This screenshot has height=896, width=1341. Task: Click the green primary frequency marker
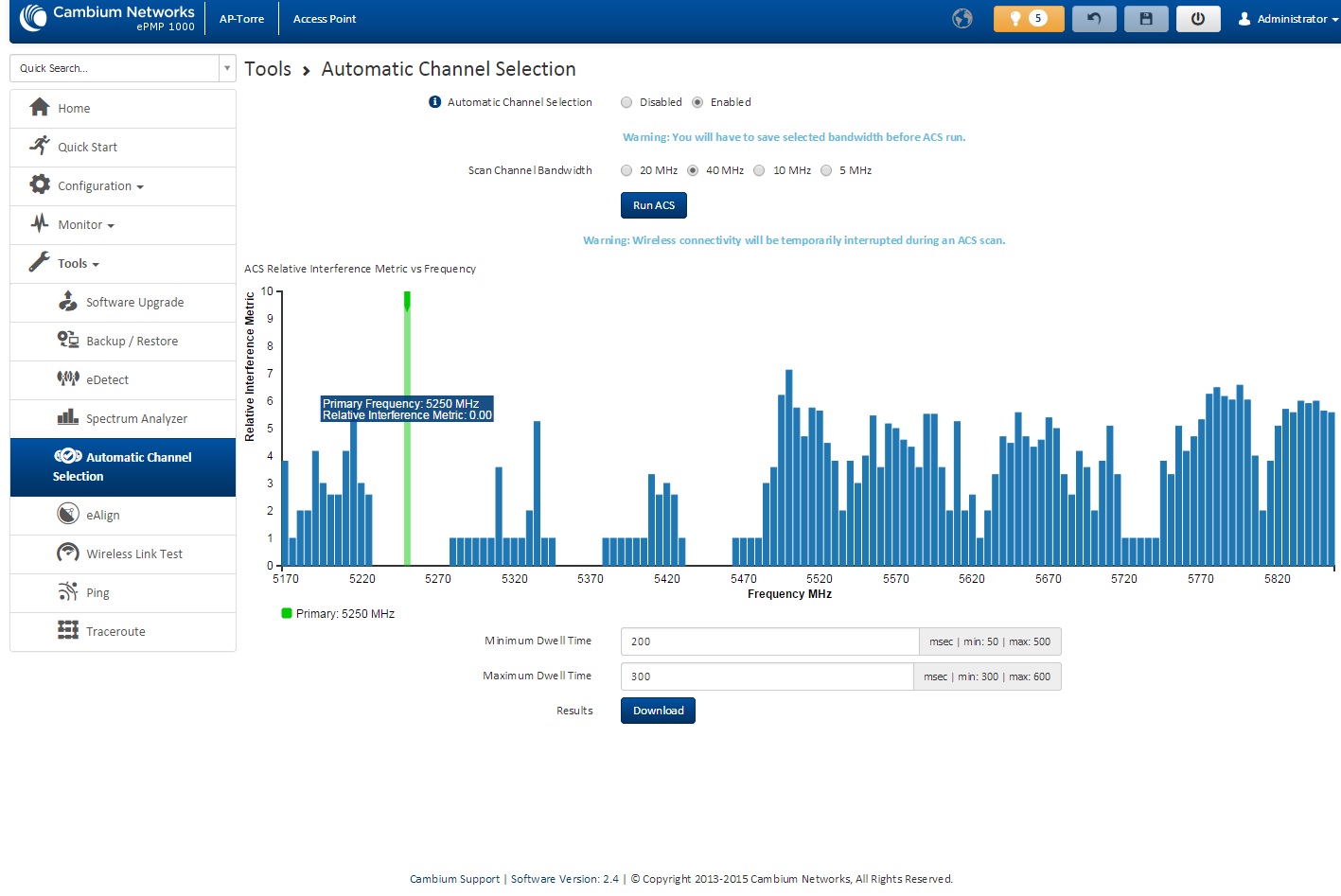point(407,301)
